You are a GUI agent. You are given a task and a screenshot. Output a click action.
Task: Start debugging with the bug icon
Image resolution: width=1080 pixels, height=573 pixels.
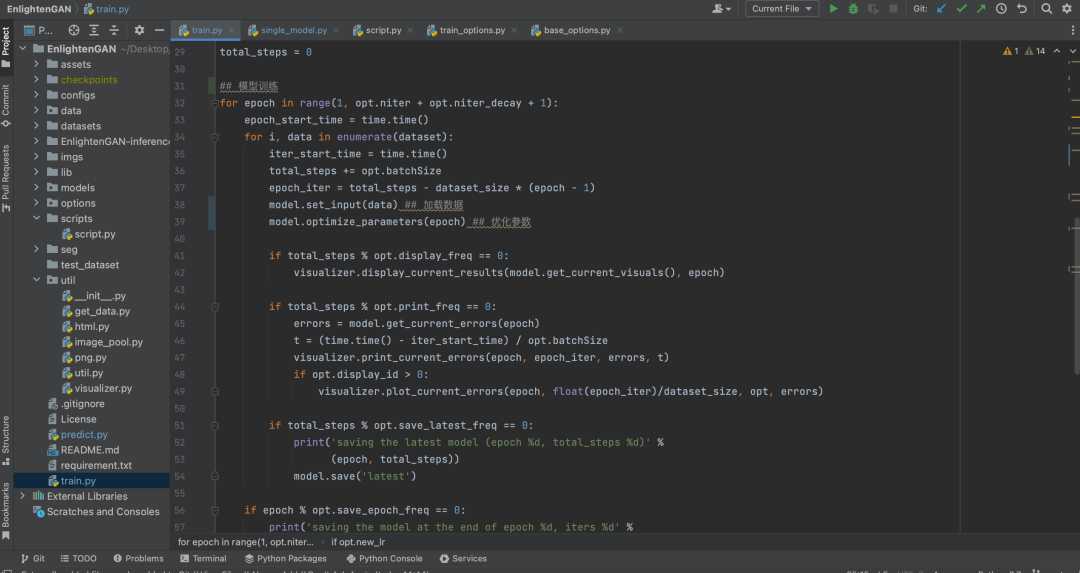tap(853, 9)
